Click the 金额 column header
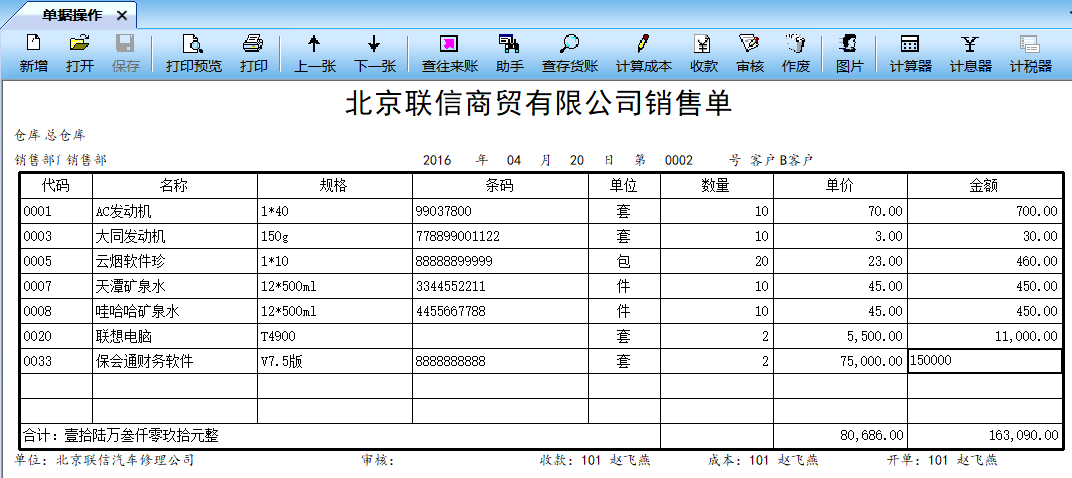The height and width of the screenshot is (478, 1072). pyautogui.click(x=985, y=185)
